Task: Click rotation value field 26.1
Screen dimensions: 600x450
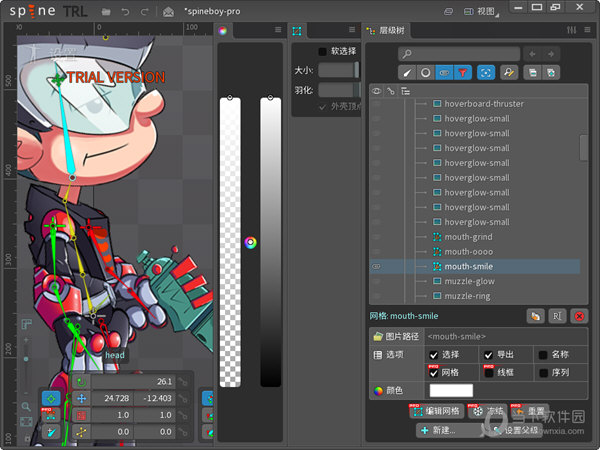Action: coord(134,382)
